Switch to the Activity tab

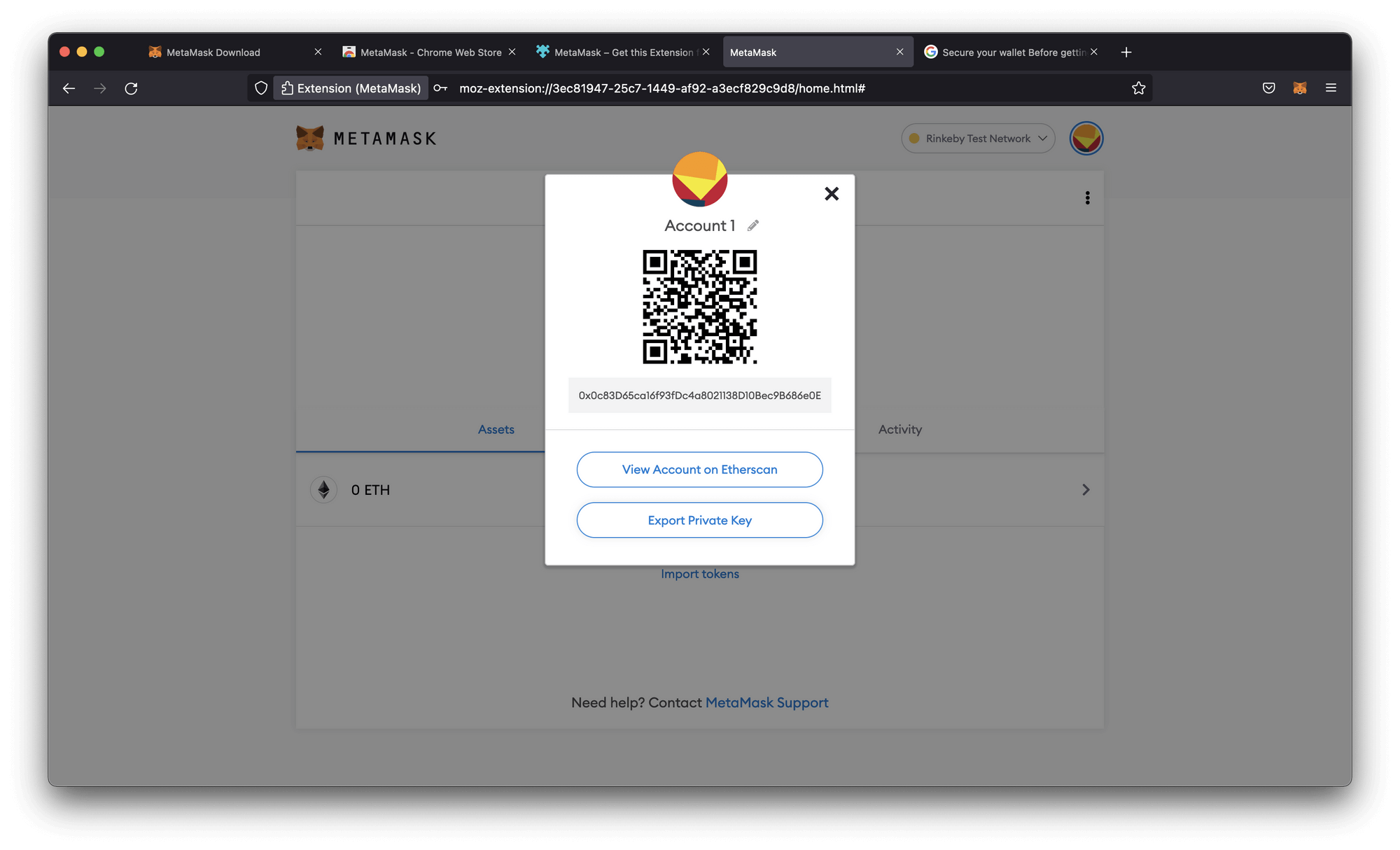pos(899,429)
